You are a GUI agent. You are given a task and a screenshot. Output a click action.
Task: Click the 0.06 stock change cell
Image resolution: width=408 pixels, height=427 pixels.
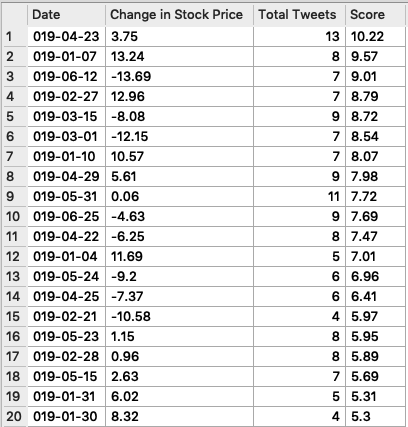[179, 197]
